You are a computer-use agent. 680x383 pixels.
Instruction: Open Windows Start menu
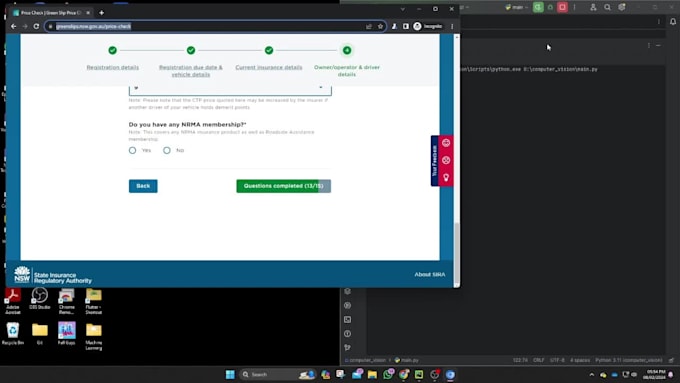click(x=230, y=374)
